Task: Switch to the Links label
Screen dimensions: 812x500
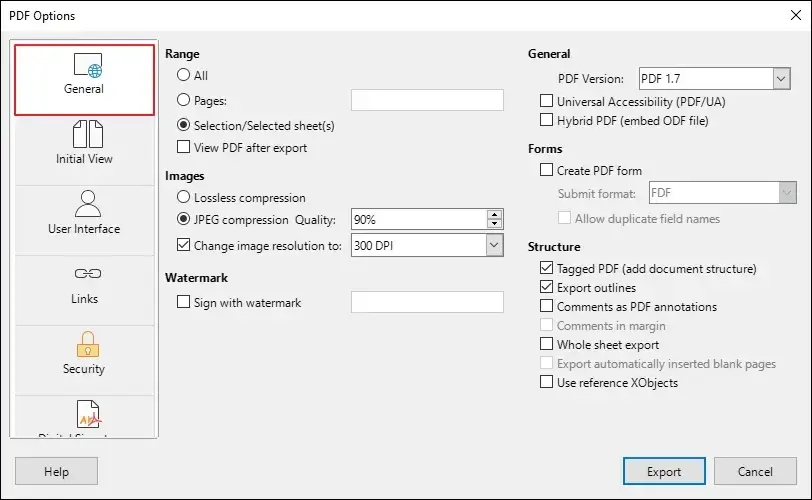Action: pyautogui.click(x=84, y=299)
